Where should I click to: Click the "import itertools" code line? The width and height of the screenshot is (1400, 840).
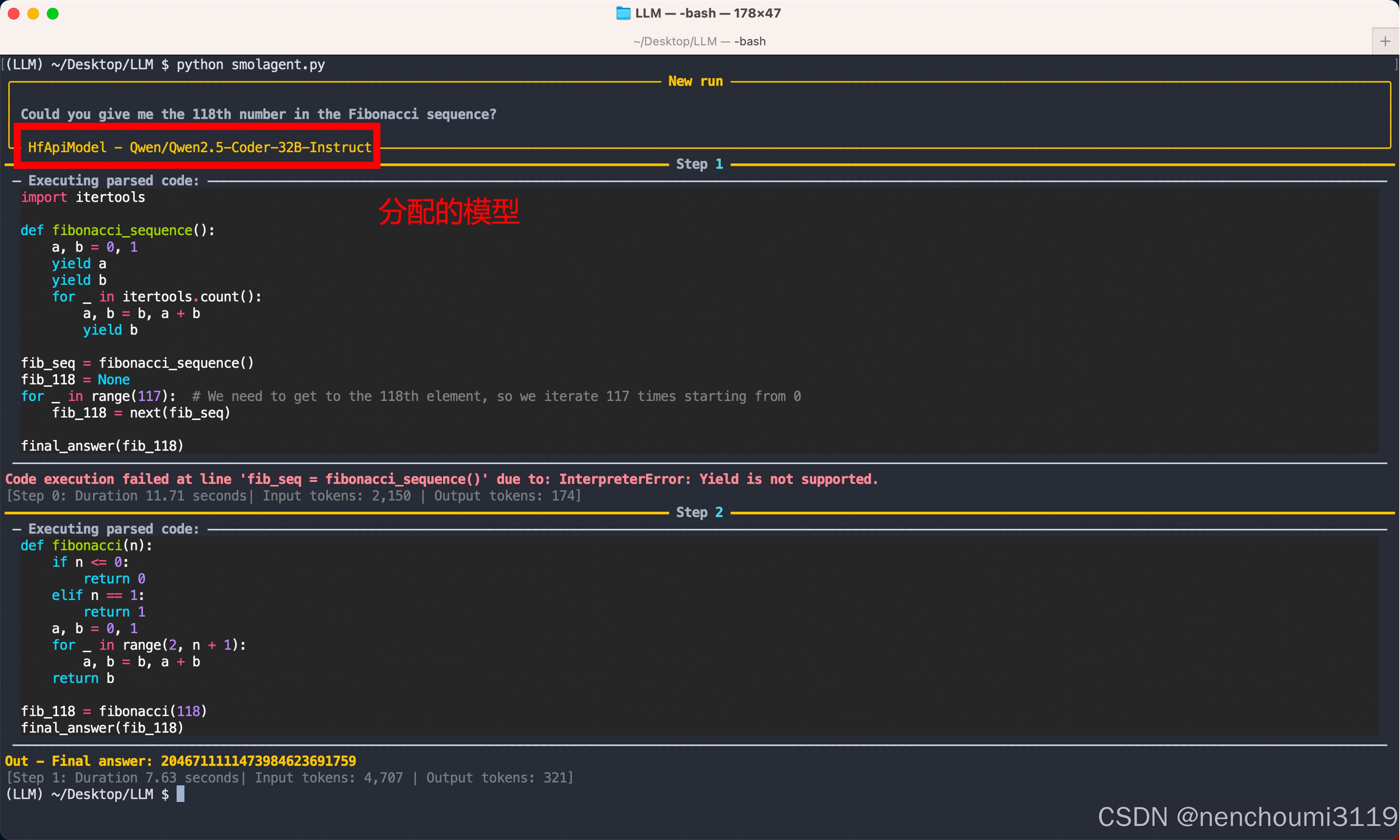(83, 197)
